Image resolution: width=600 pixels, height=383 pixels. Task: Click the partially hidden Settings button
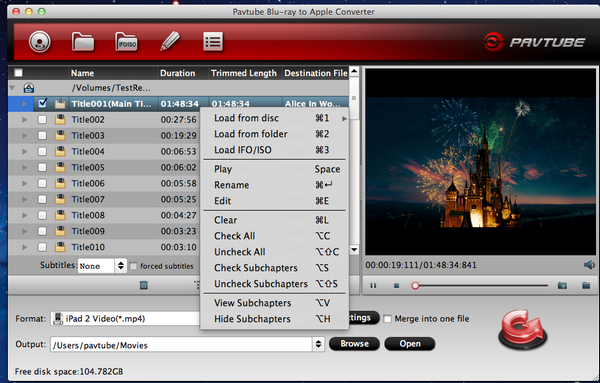364,318
